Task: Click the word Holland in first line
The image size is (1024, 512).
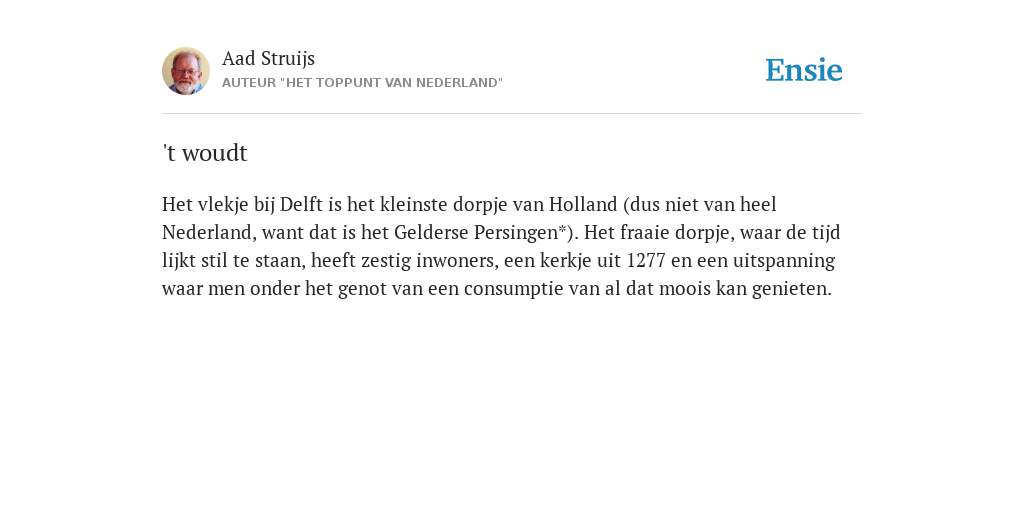Action: coord(583,204)
